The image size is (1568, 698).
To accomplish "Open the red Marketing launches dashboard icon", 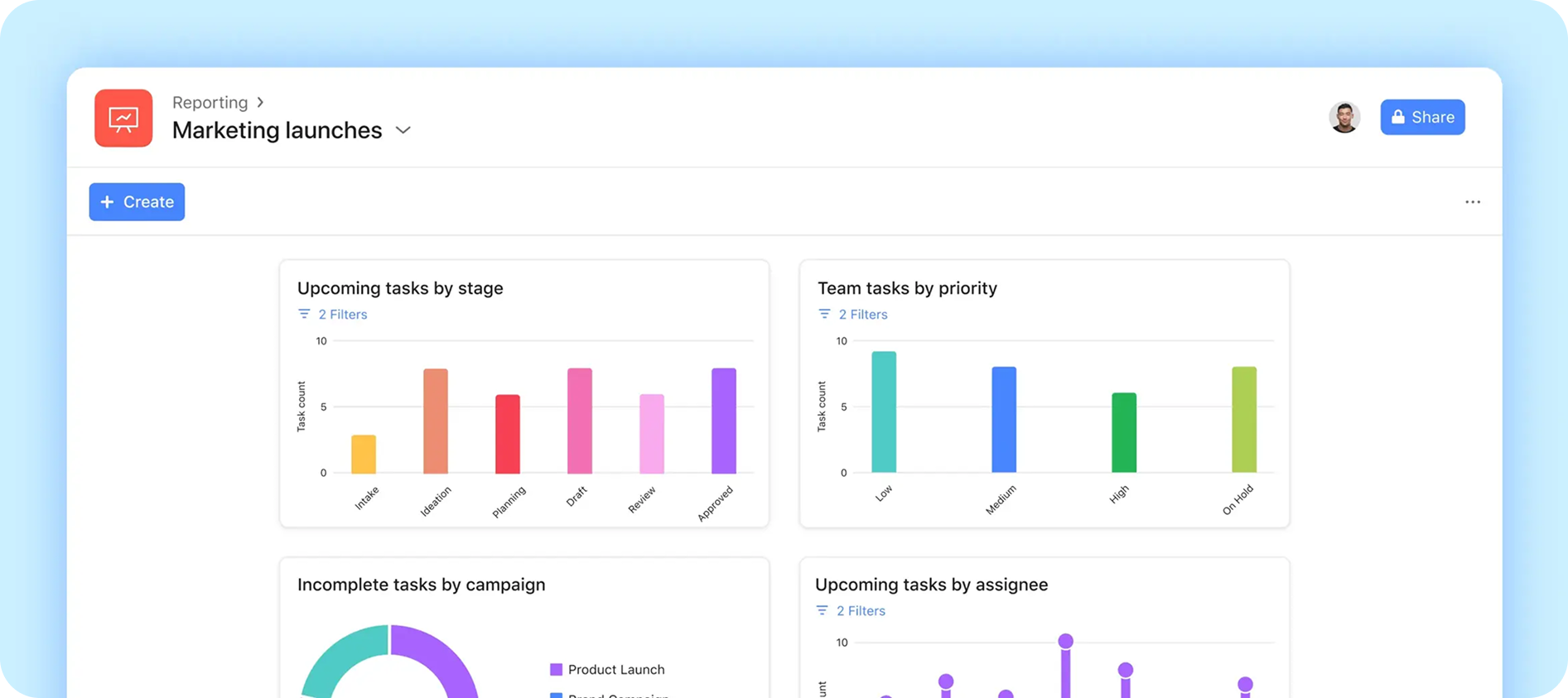I will click(123, 118).
